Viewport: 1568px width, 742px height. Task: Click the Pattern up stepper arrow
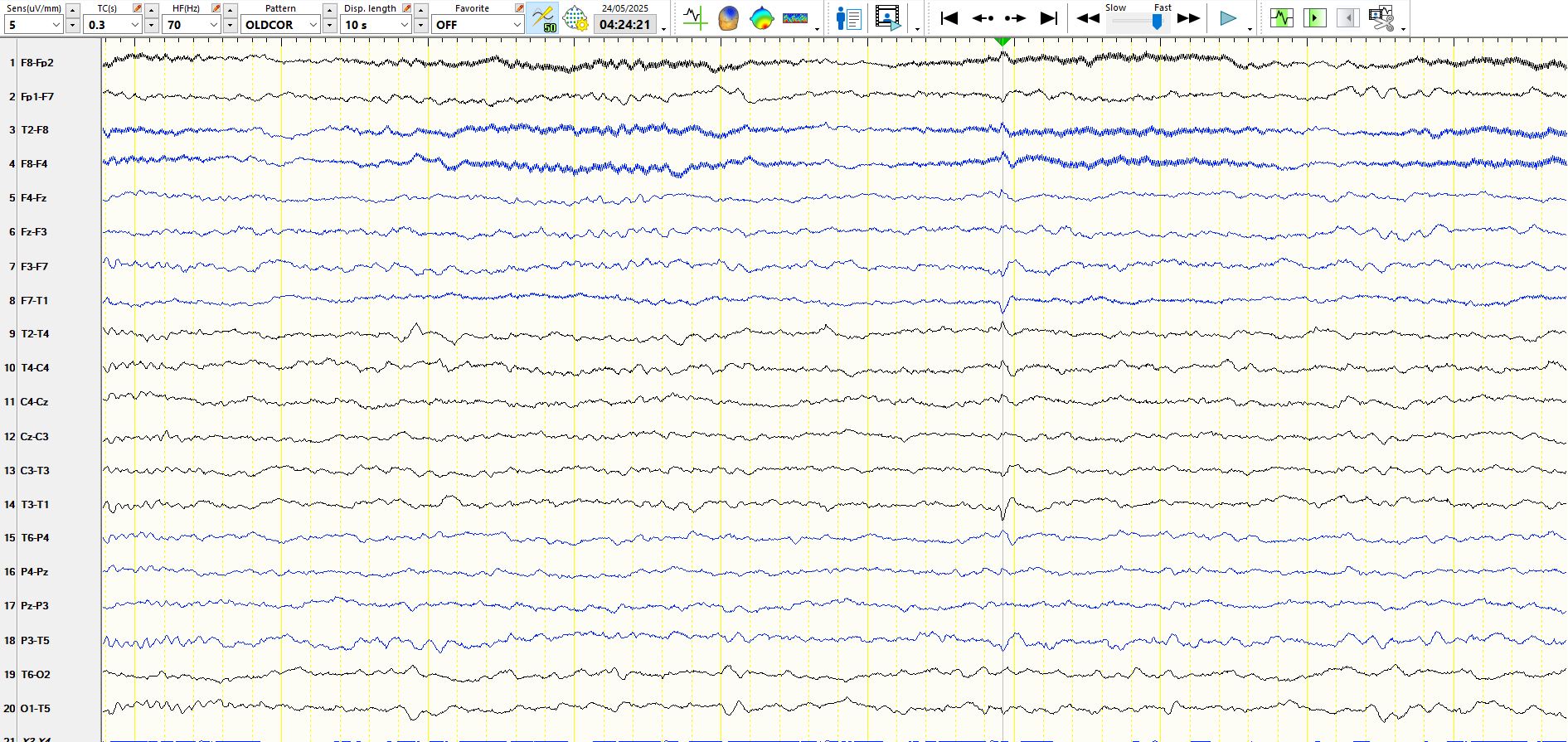pyautogui.click(x=330, y=10)
